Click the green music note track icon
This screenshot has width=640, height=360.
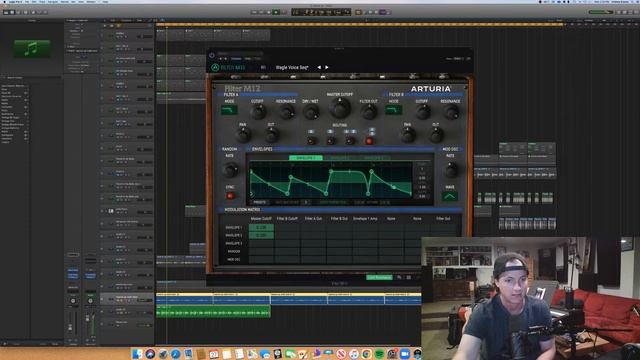click(32, 49)
